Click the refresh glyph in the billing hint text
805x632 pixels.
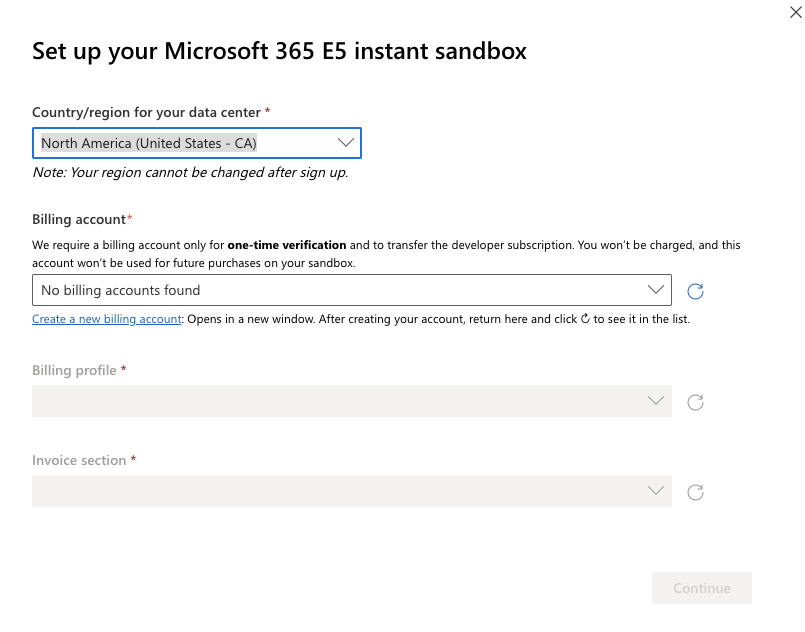pyautogui.click(x=585, y=319)
